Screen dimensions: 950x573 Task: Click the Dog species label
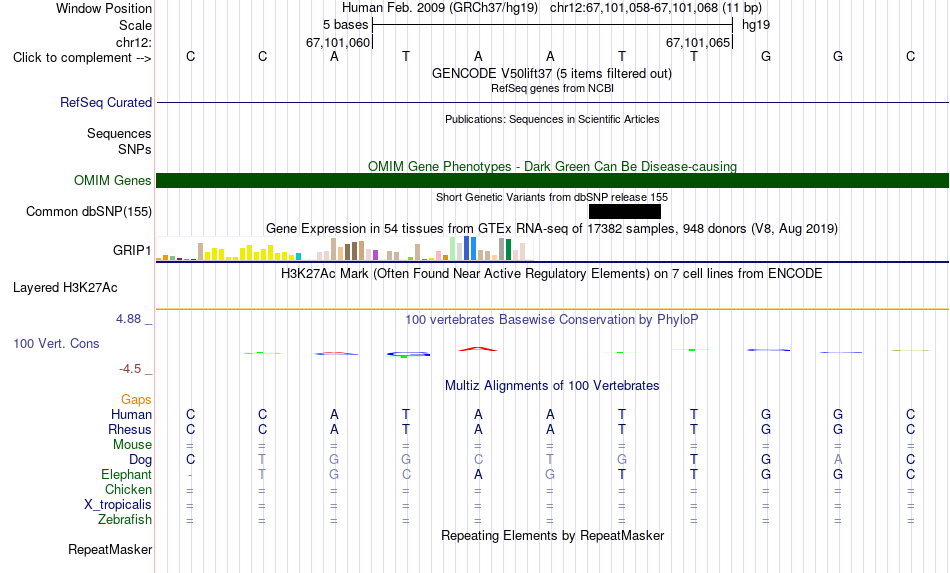[141, 460]
